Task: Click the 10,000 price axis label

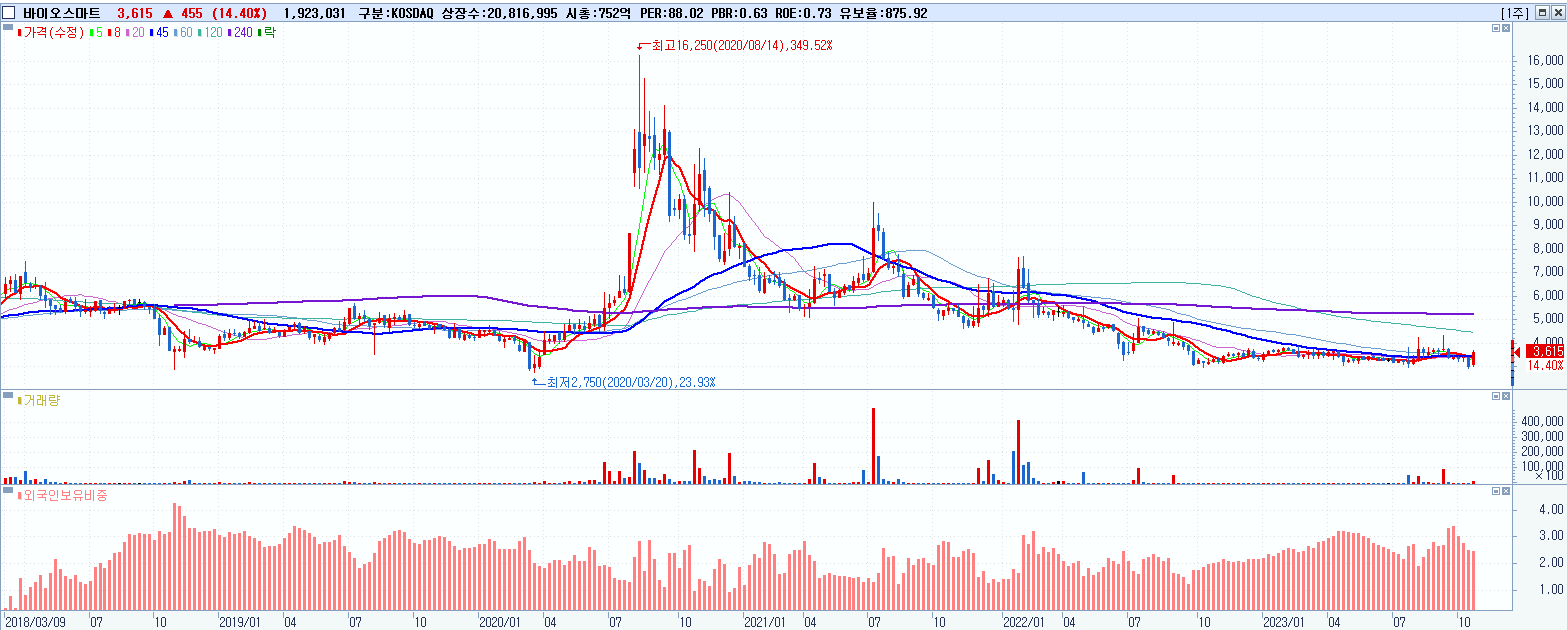Action: coord(1546,201)
